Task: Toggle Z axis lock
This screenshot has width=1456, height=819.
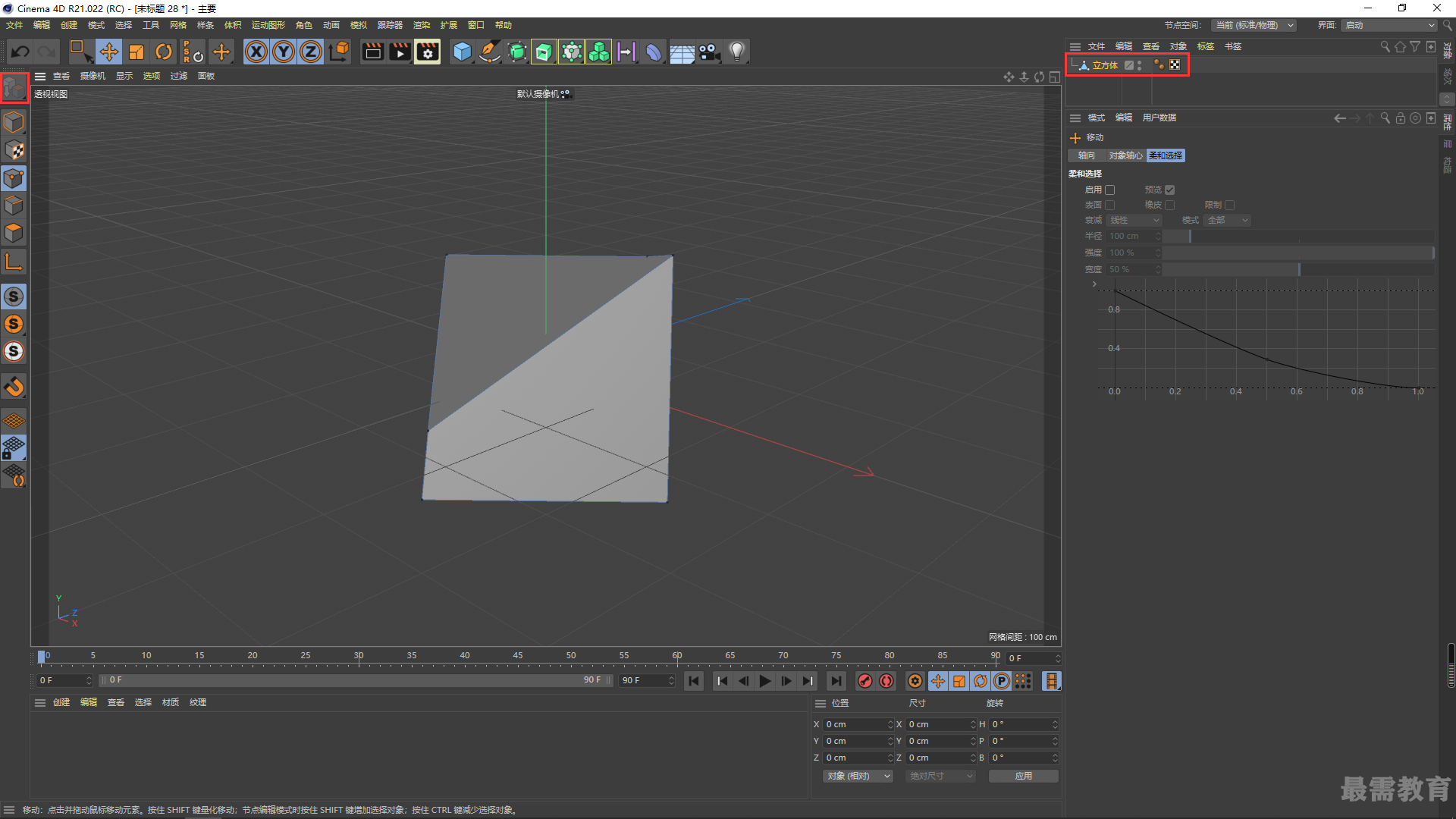Action: tap(311, 52)
